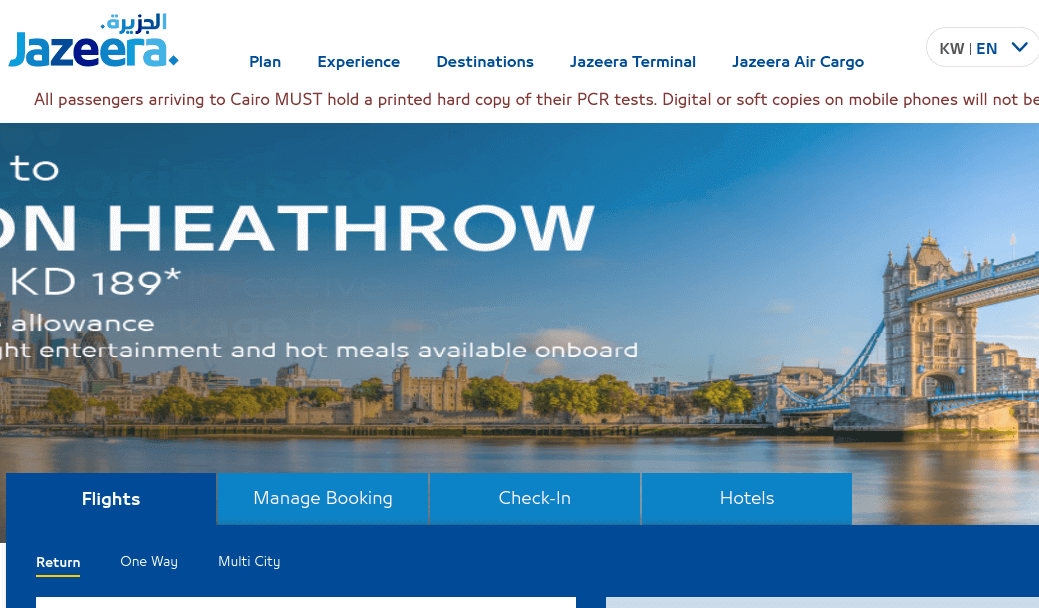This screenshot has width=1039, height=608.
Task: Expand the language selector chevron arrow
Action: (x=1019, y=47)
